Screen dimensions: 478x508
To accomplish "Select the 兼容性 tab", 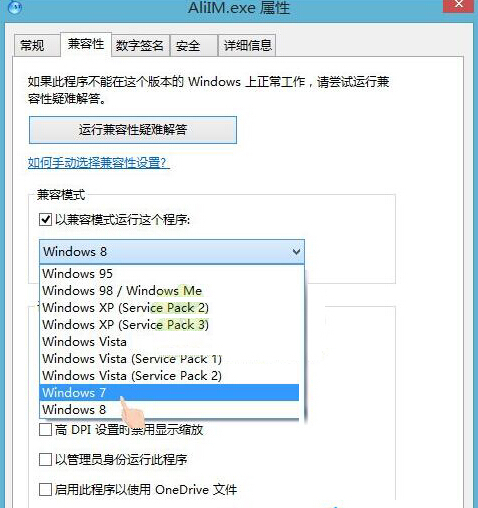I will (x=86, y=44).
